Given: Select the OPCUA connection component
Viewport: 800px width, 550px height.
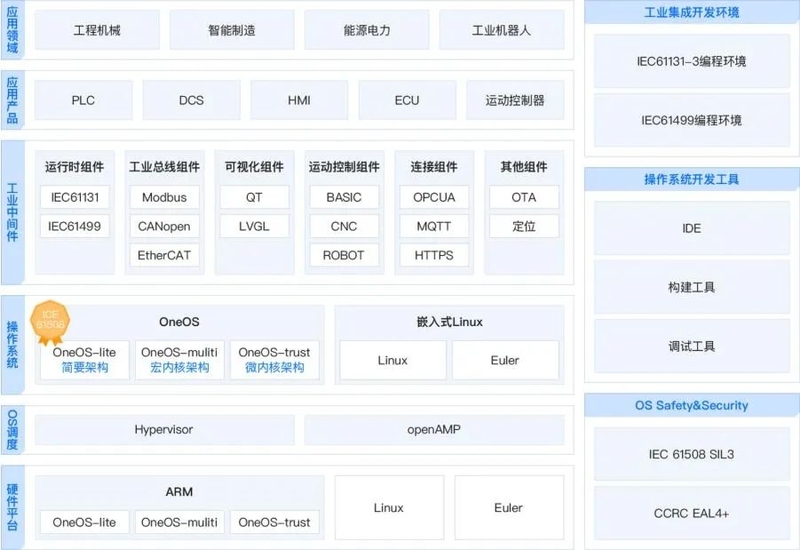Looking at the screenshot, I should pos(434,198).
